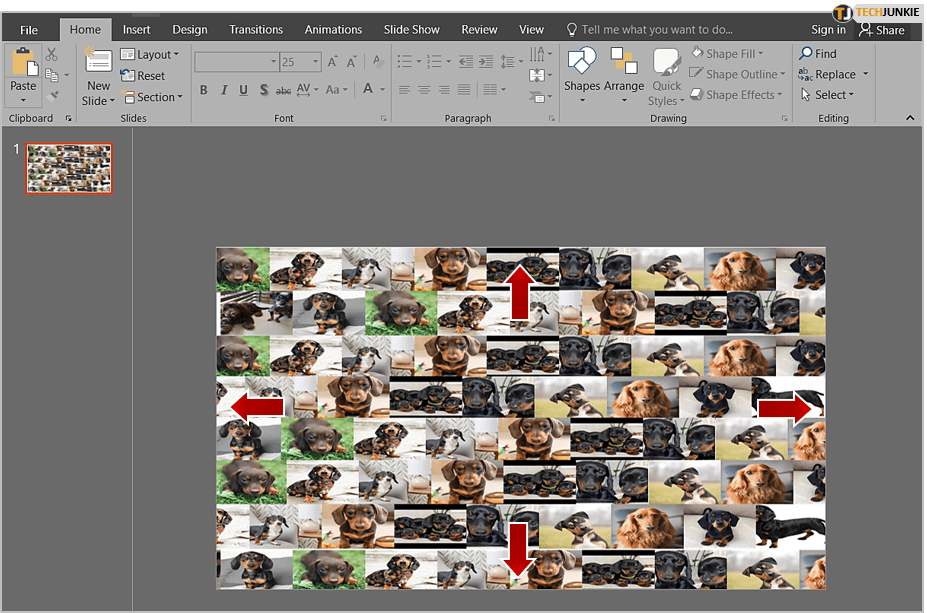The width and height of the screenshot is (927, 613).
Task: Select slide 1 thumbnail in the panel
Action: [x=69, y=168]
